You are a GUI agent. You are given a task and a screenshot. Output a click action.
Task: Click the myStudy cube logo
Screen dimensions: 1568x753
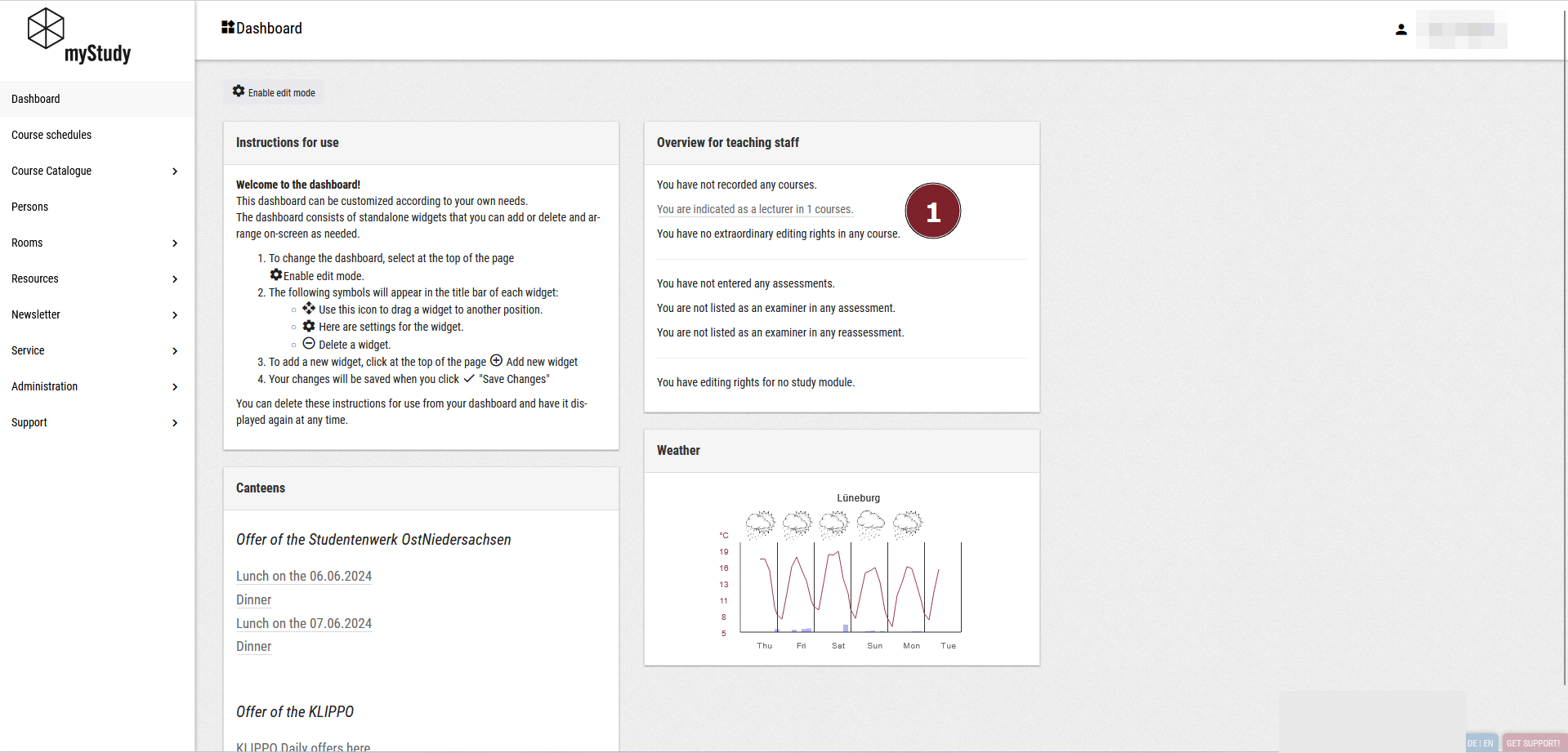(x=46, y=29)
